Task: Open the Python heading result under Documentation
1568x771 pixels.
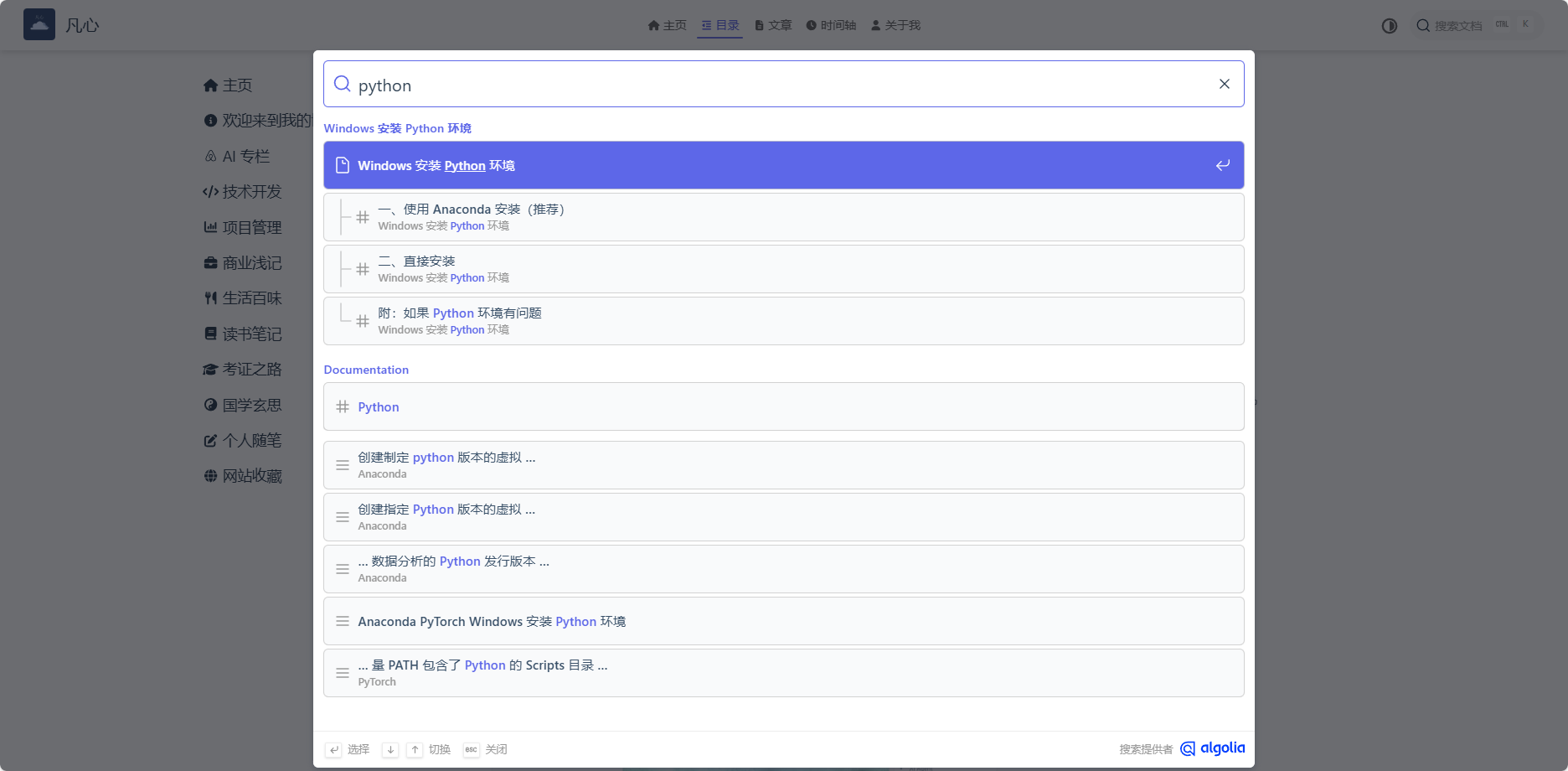Action: coord(784,406)
